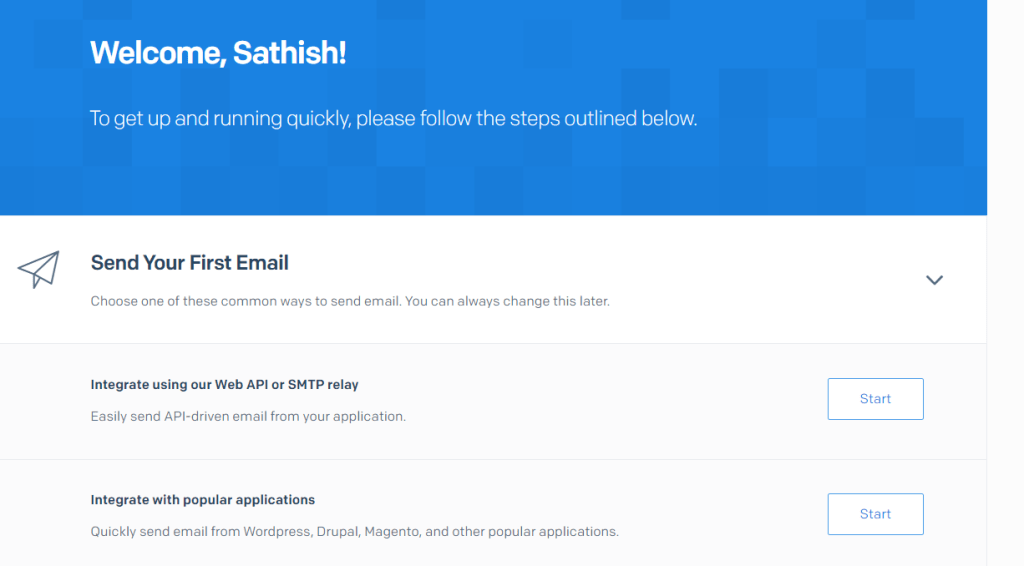Click the Quickly send email from Wordpress description

354,531
